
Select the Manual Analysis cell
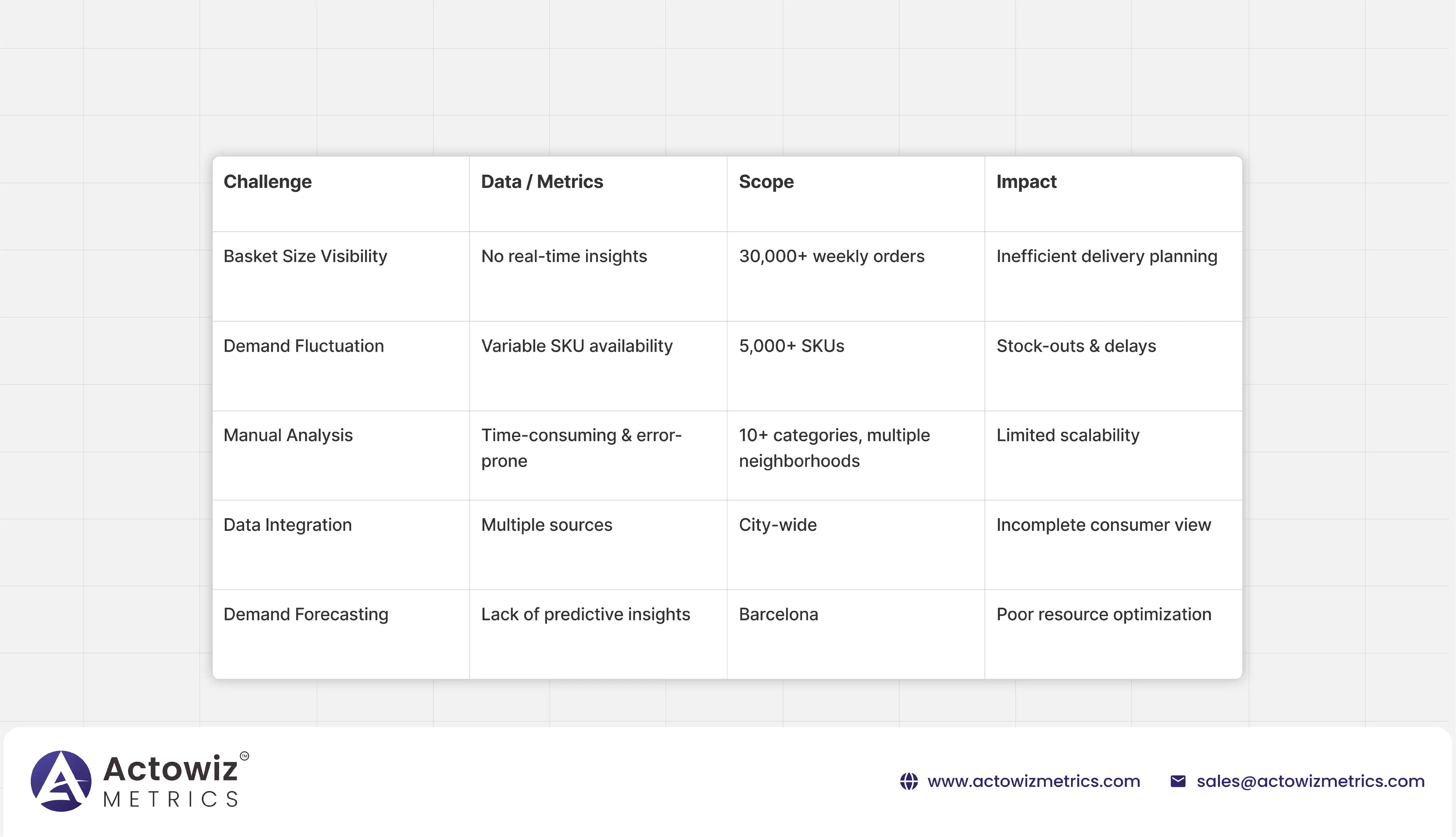click(288, 435)
